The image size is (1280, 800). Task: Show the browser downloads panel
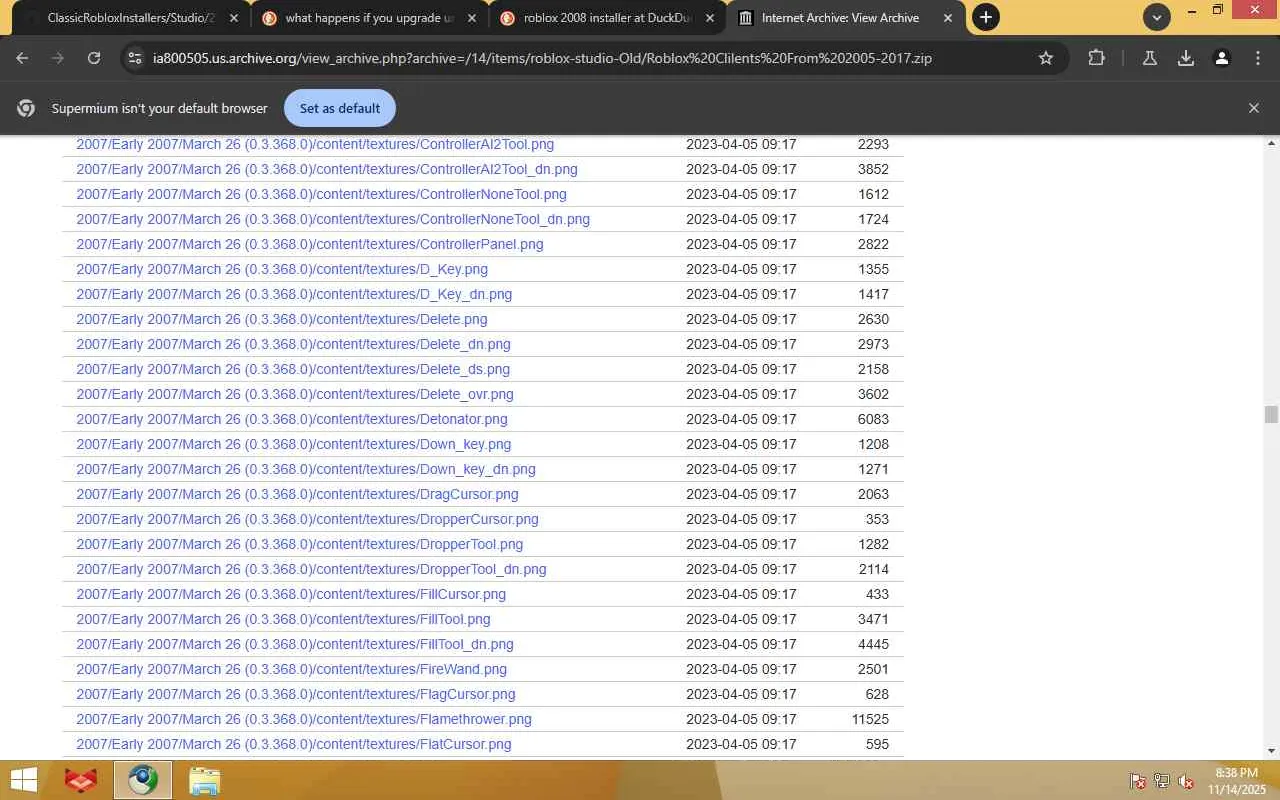(x=1186, y=58)
